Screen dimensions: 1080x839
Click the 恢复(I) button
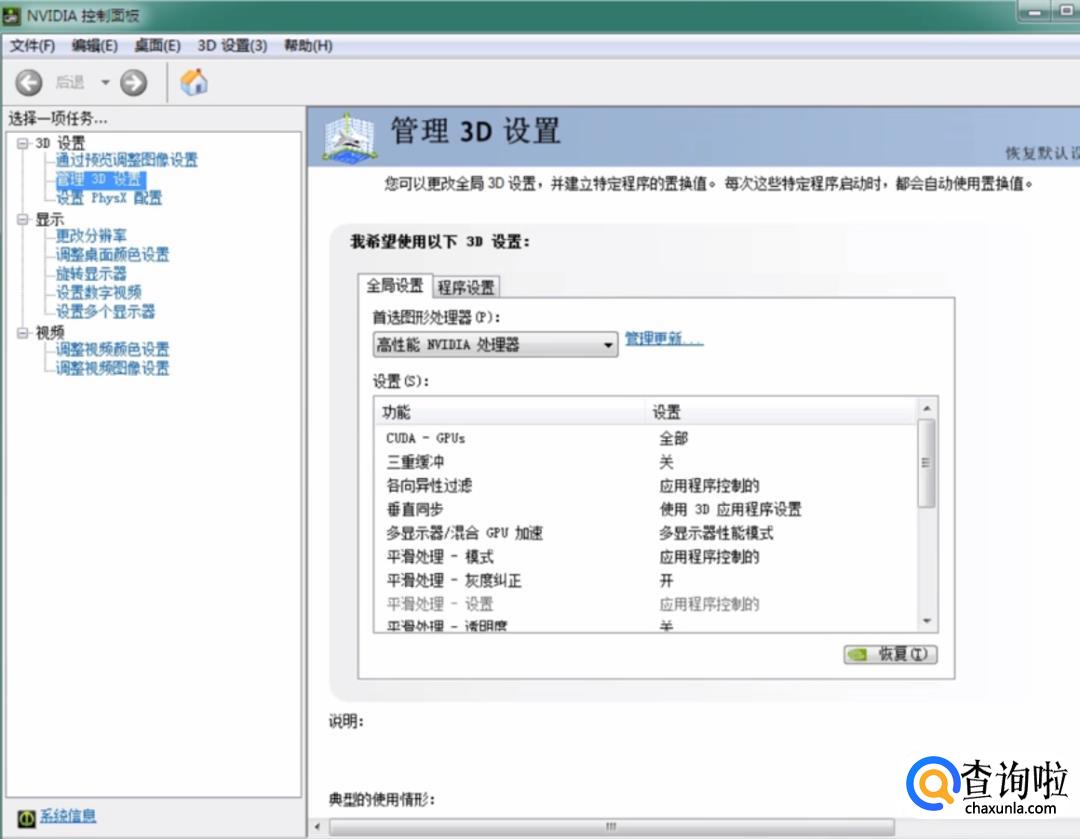point(891,654)
